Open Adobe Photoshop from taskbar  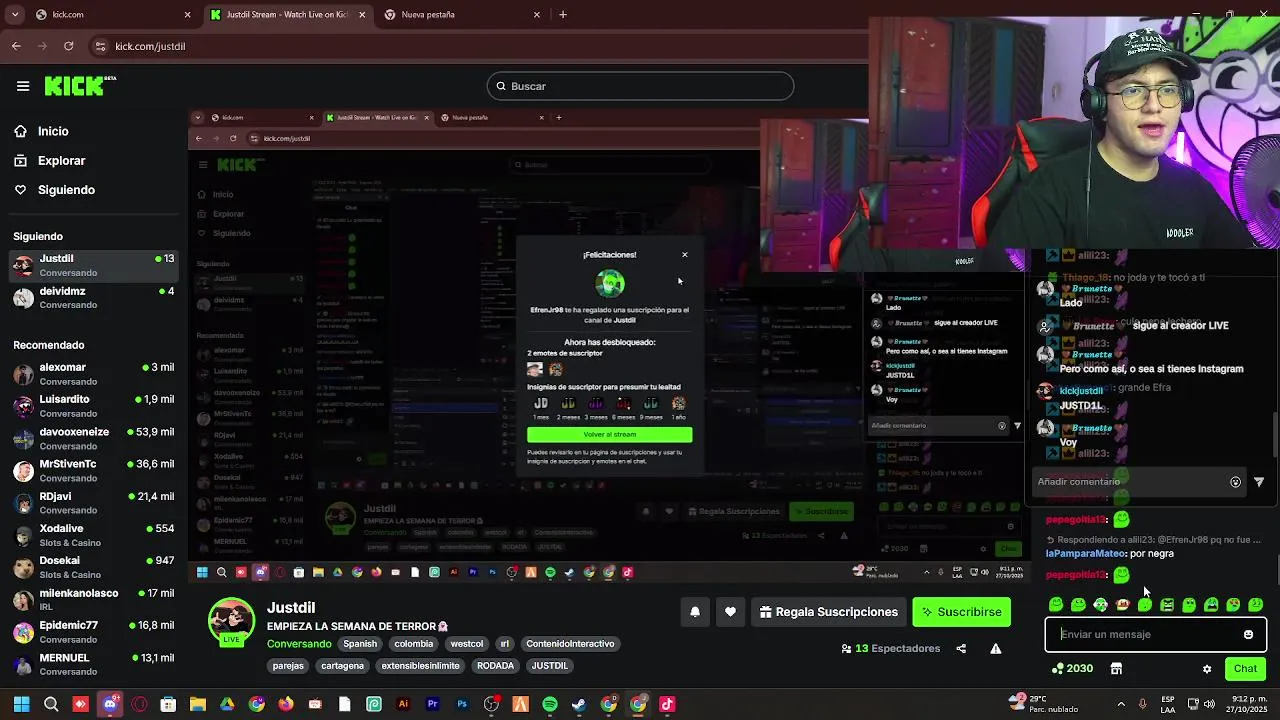tap(462, 704)
